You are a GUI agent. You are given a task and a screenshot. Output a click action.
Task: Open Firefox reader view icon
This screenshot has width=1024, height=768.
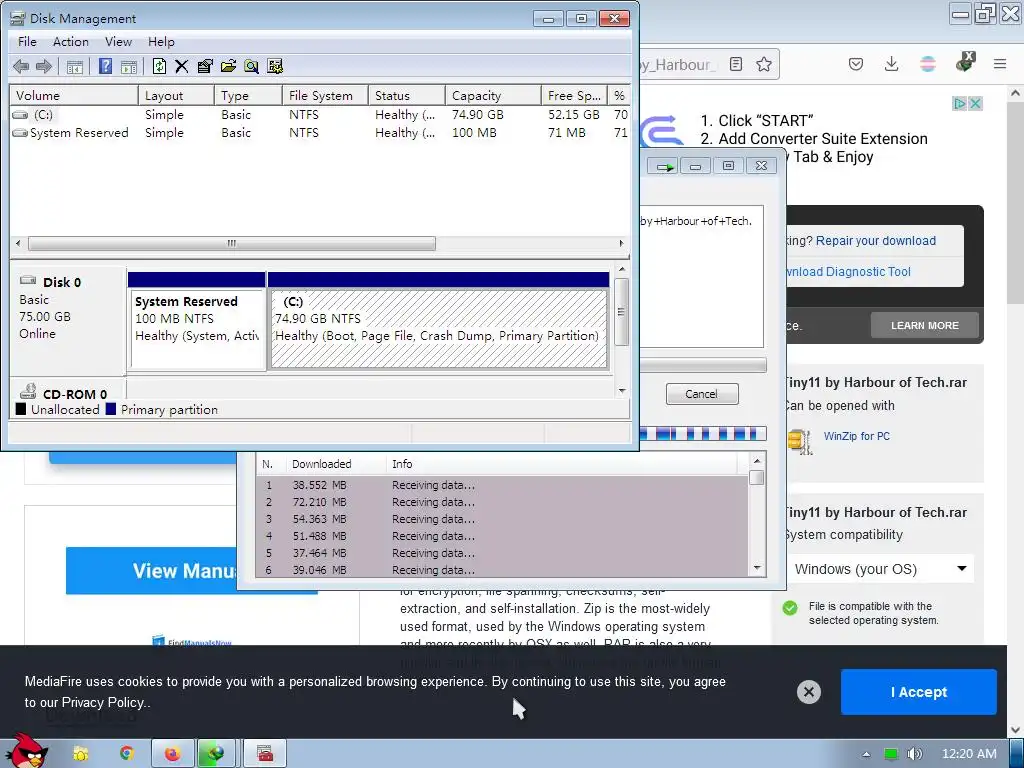(736, 64)
